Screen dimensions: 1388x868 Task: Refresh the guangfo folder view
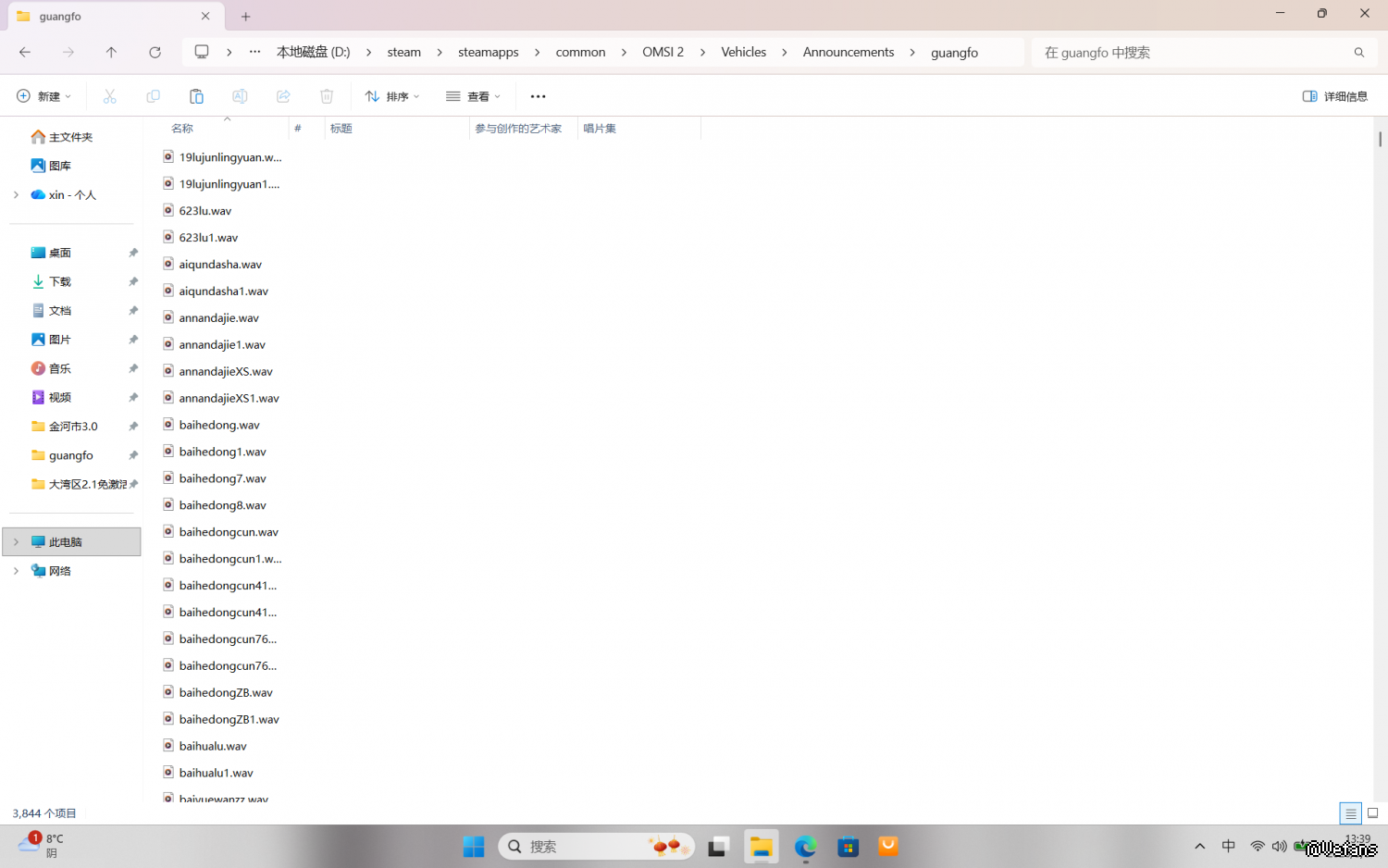[x=155, y=53]
